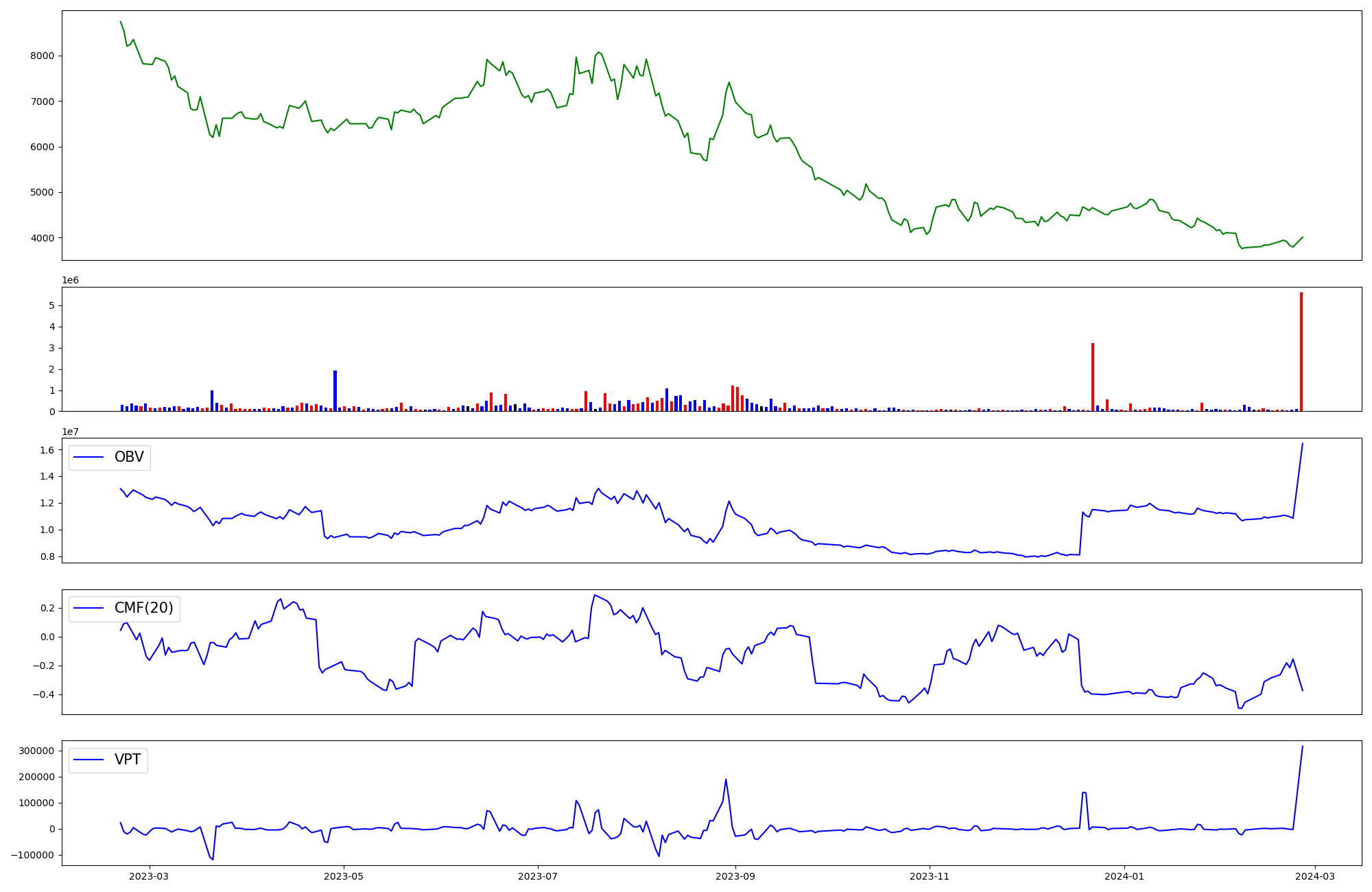Click the -0.4 CMF axis label
Screen dimensions: 1372x892
[x=44, y=694]
